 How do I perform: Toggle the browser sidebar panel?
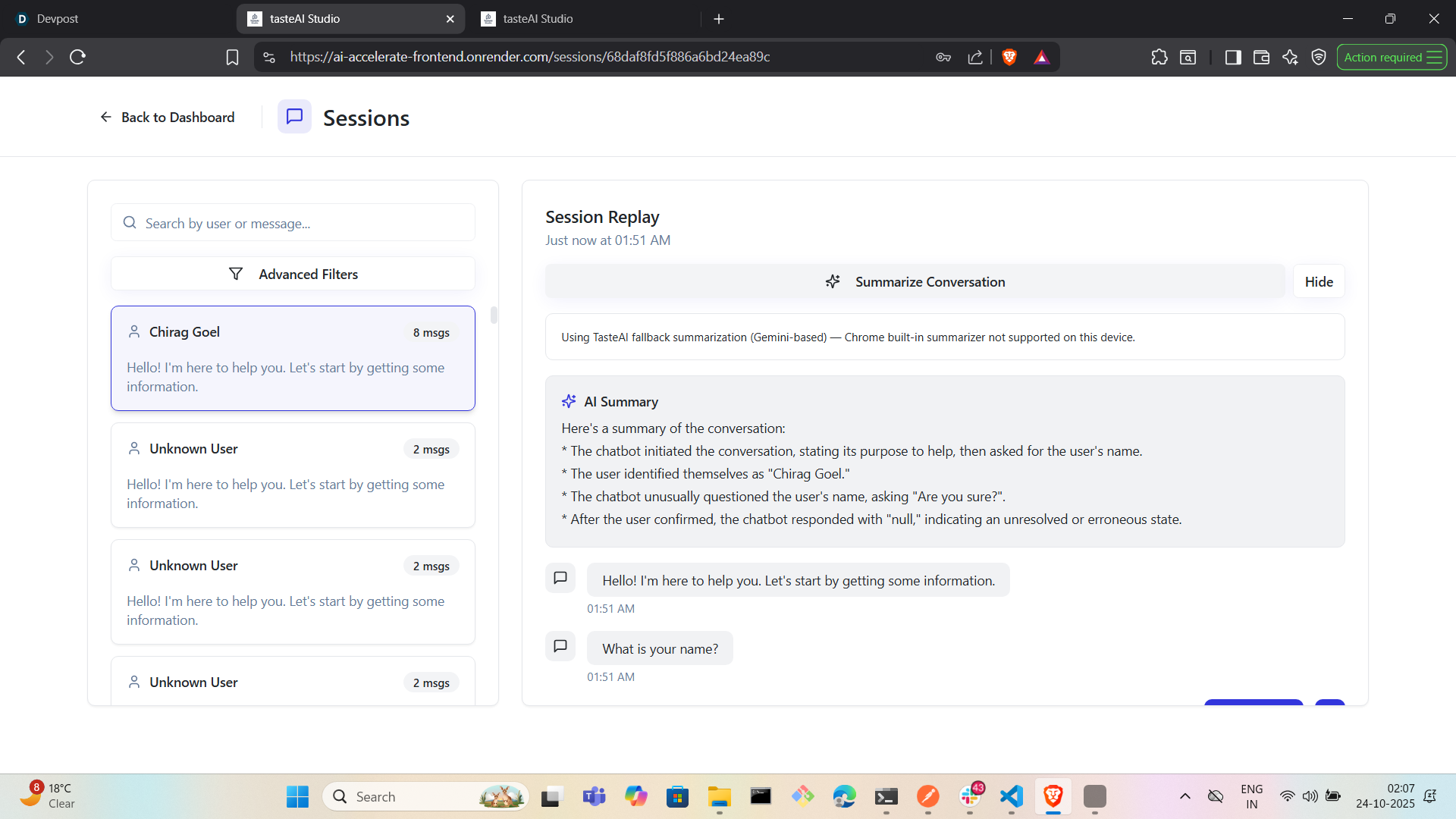[x=1233, y=57]
